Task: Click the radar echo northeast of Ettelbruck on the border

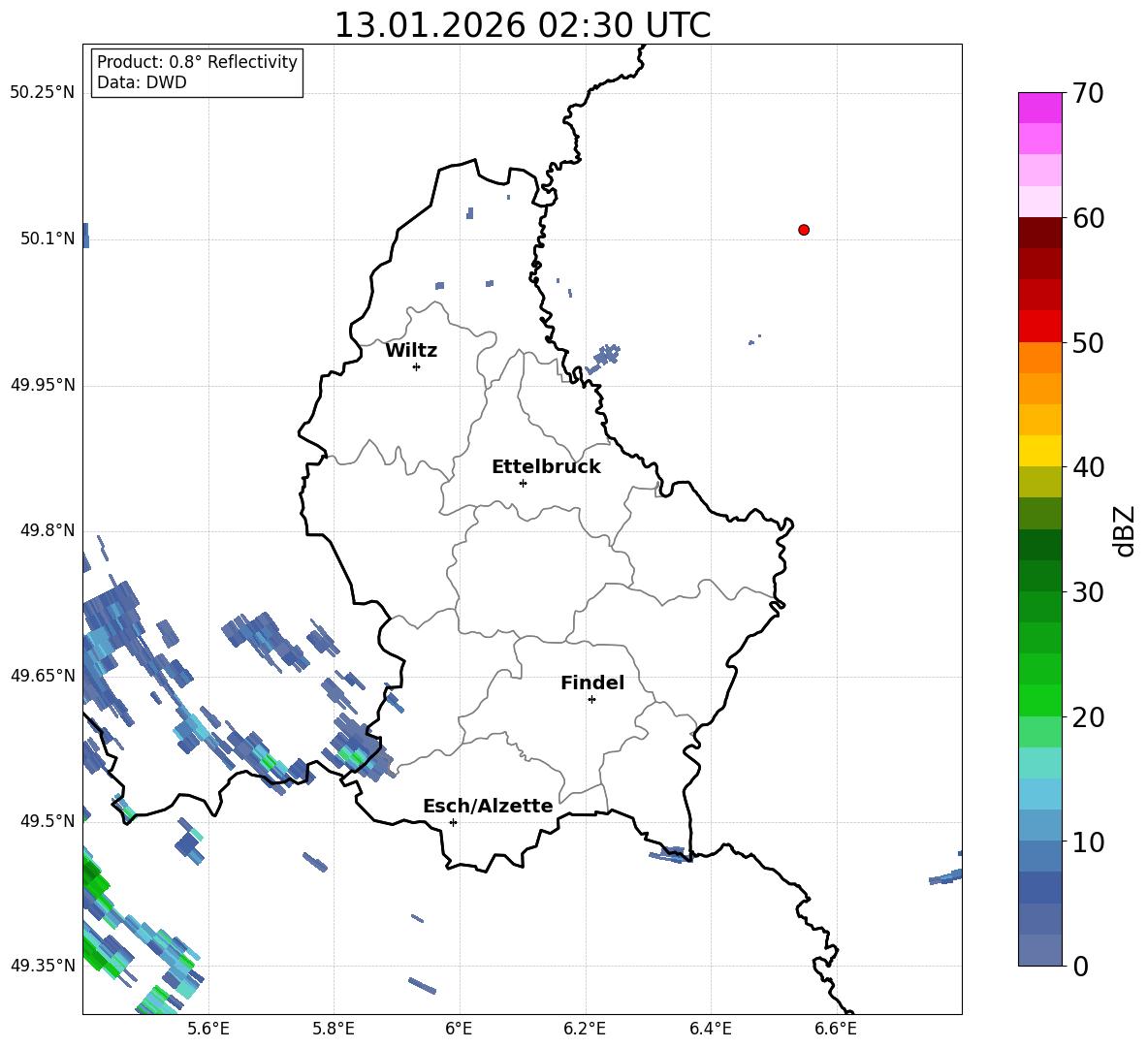Action: 603,358
